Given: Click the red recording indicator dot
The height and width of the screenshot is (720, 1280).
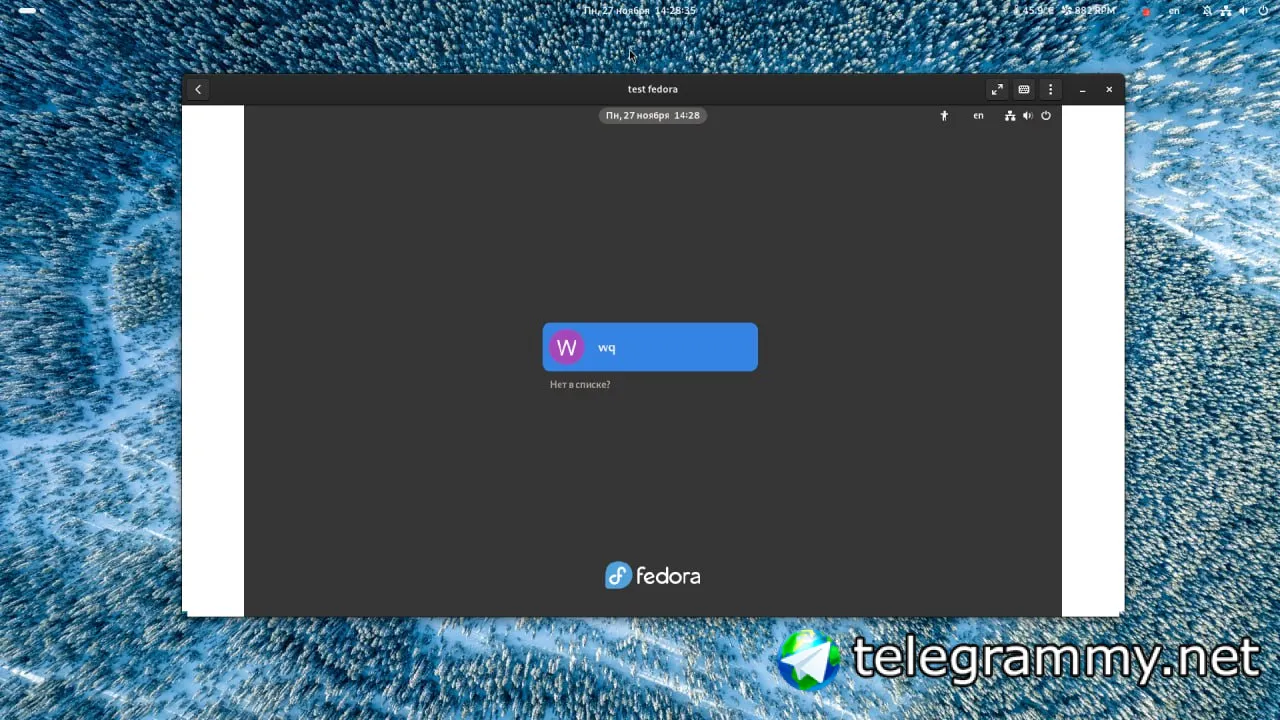Looking at the screenshot, I should 1146,11.
